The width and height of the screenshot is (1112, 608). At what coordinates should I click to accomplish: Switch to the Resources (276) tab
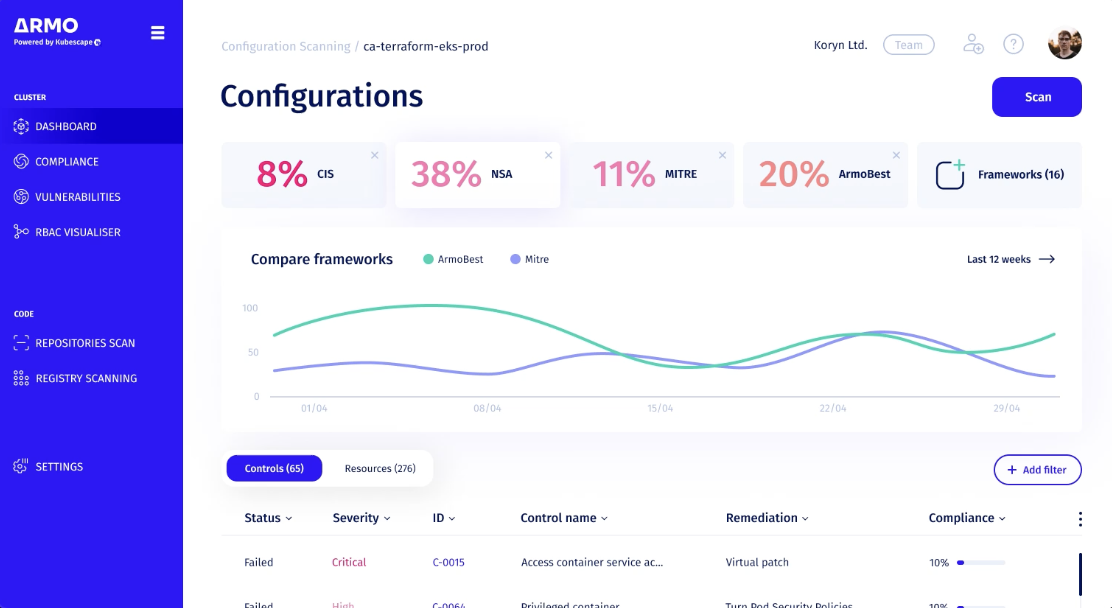(380, 468)
